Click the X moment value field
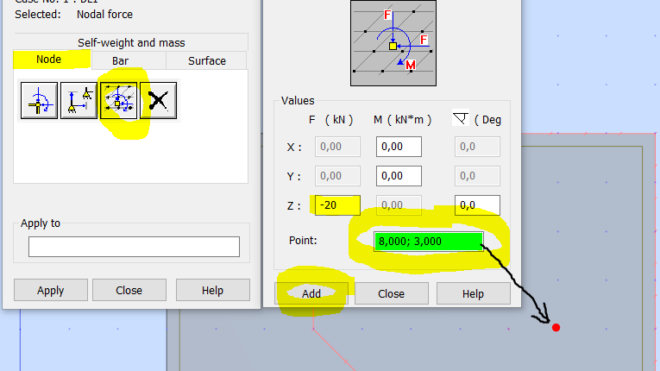This screenshot has width=660, height=371. click(x=399, y=147)
